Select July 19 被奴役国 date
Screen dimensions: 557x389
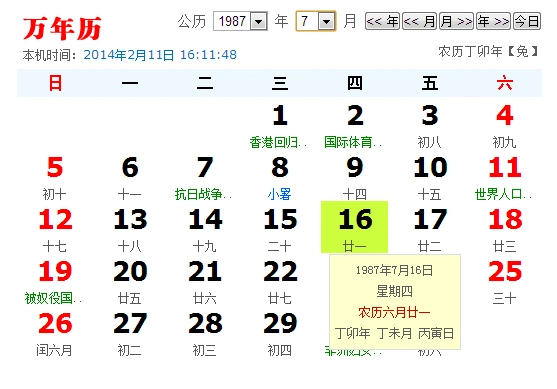click(55, 281)
